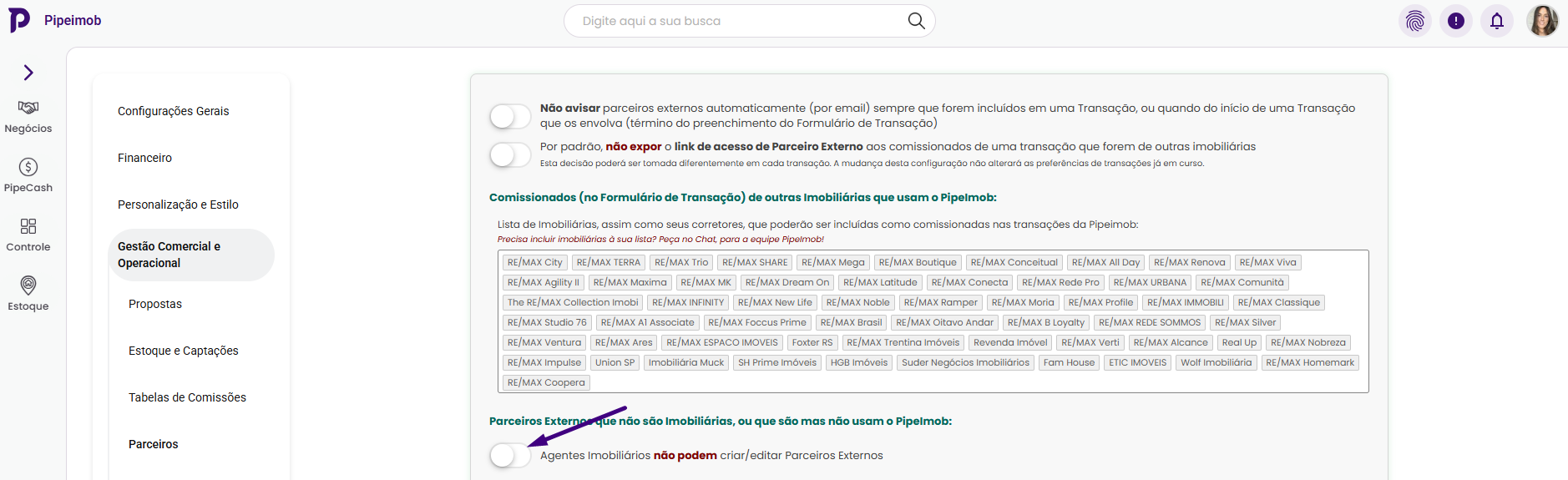Open Configurações Gerais menu item
Viewport: 1568px width, 480px height.
pos(173,111)
